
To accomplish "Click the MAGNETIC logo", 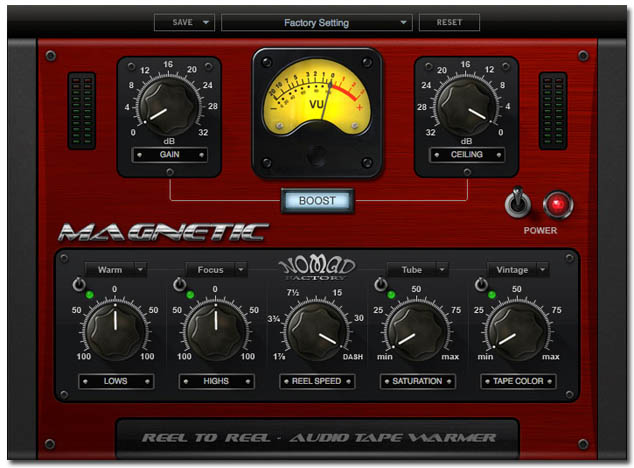I will tap(164, 233).
